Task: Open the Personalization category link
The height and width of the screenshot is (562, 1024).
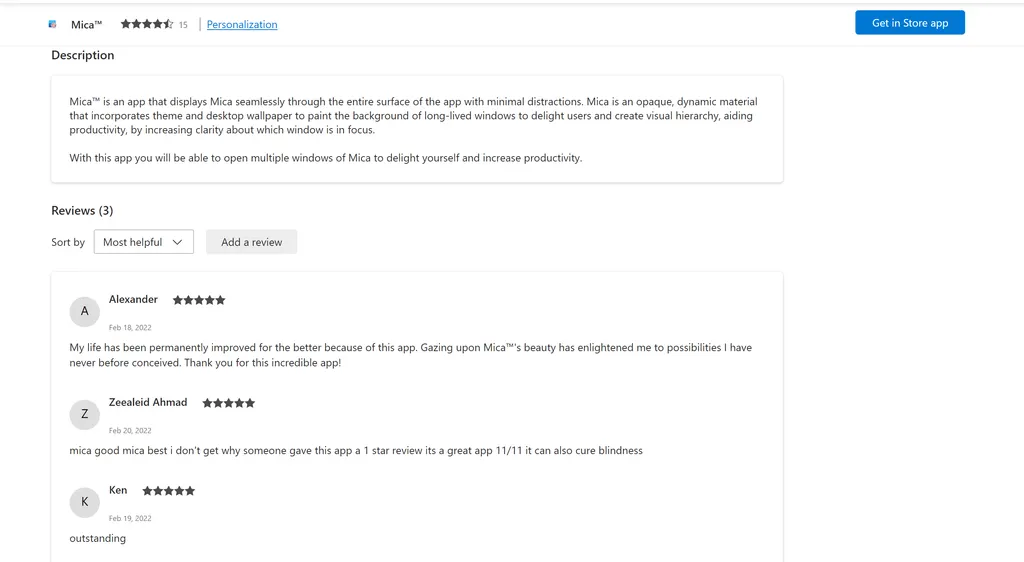Action: (x=242, y=24)
